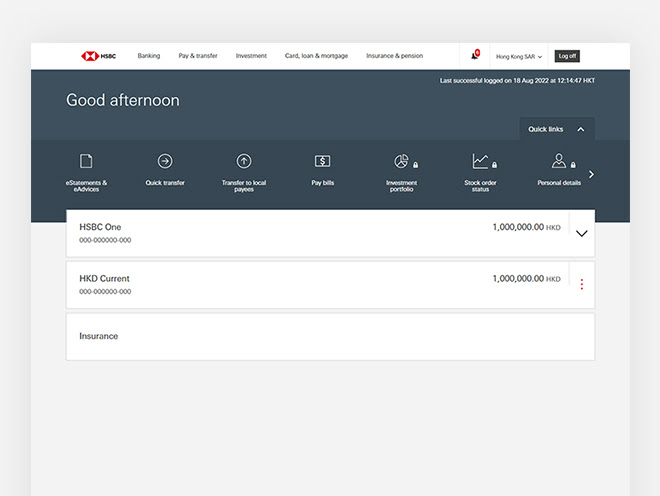Click the HSBC logo

[98, 56]
